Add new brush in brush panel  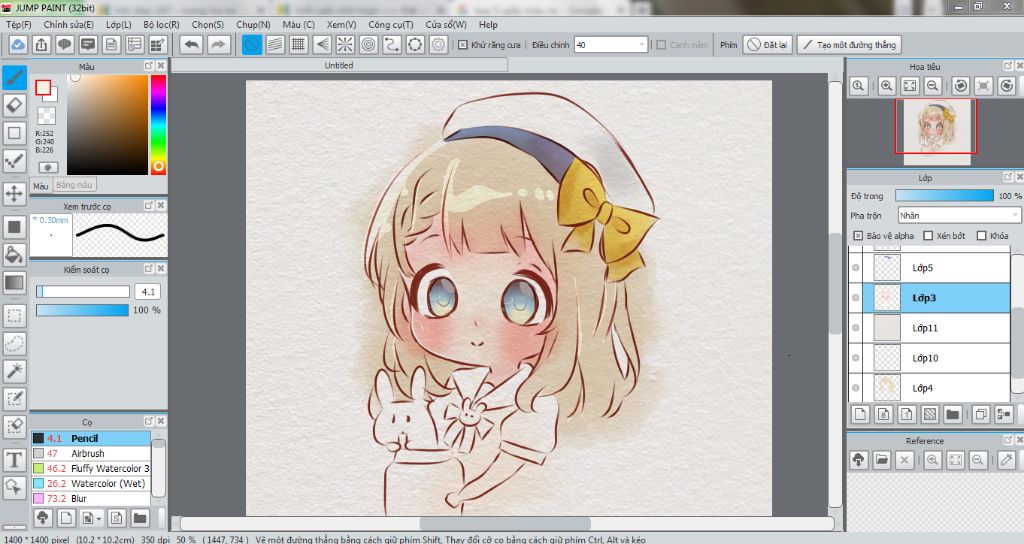pyautogui.click(x=66, y=519)
